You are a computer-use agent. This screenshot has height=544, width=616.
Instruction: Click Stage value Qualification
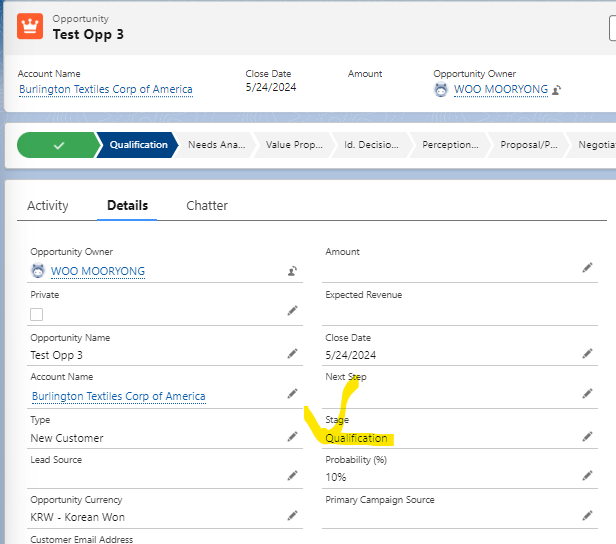pos(356,438)
